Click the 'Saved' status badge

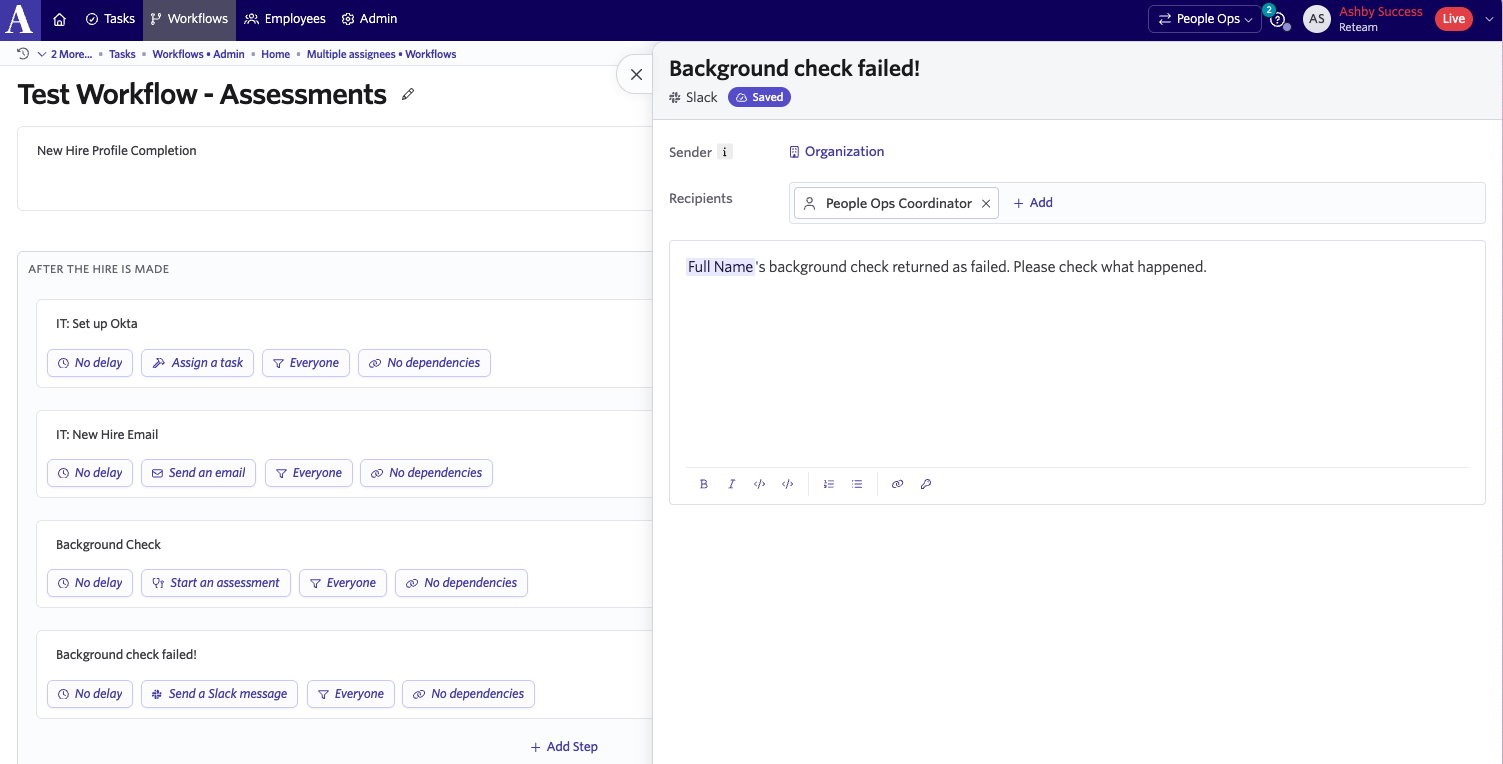(760, 97)
